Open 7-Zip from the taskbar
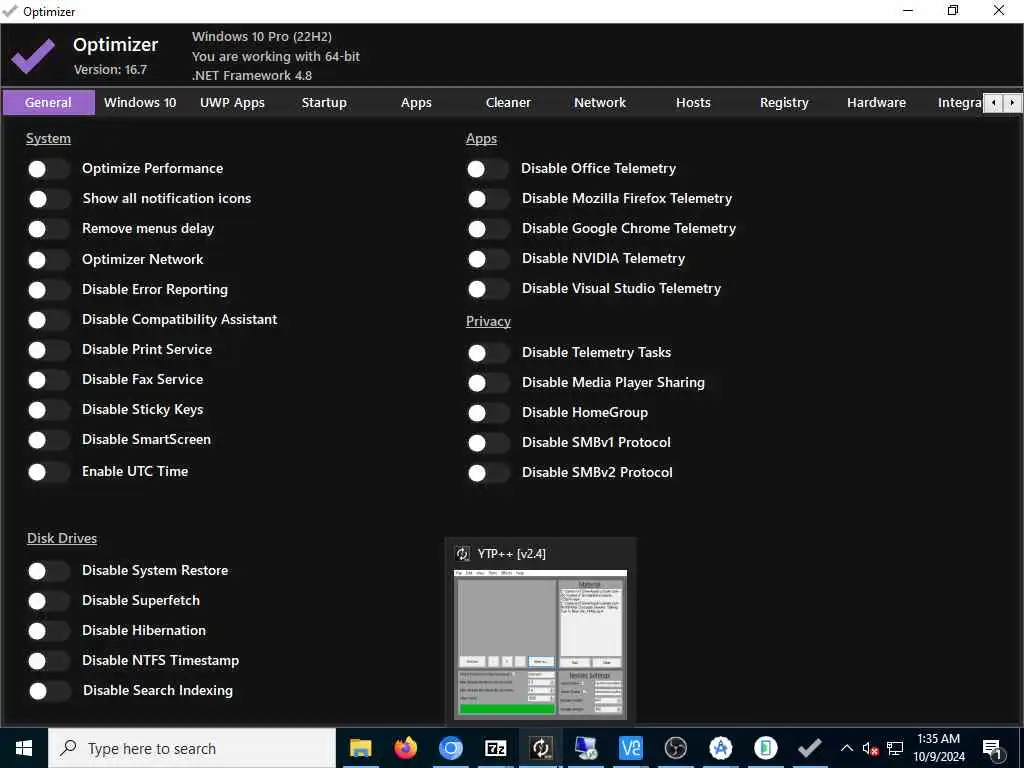The image size is (1024, 768). click(x=496, y=748)
